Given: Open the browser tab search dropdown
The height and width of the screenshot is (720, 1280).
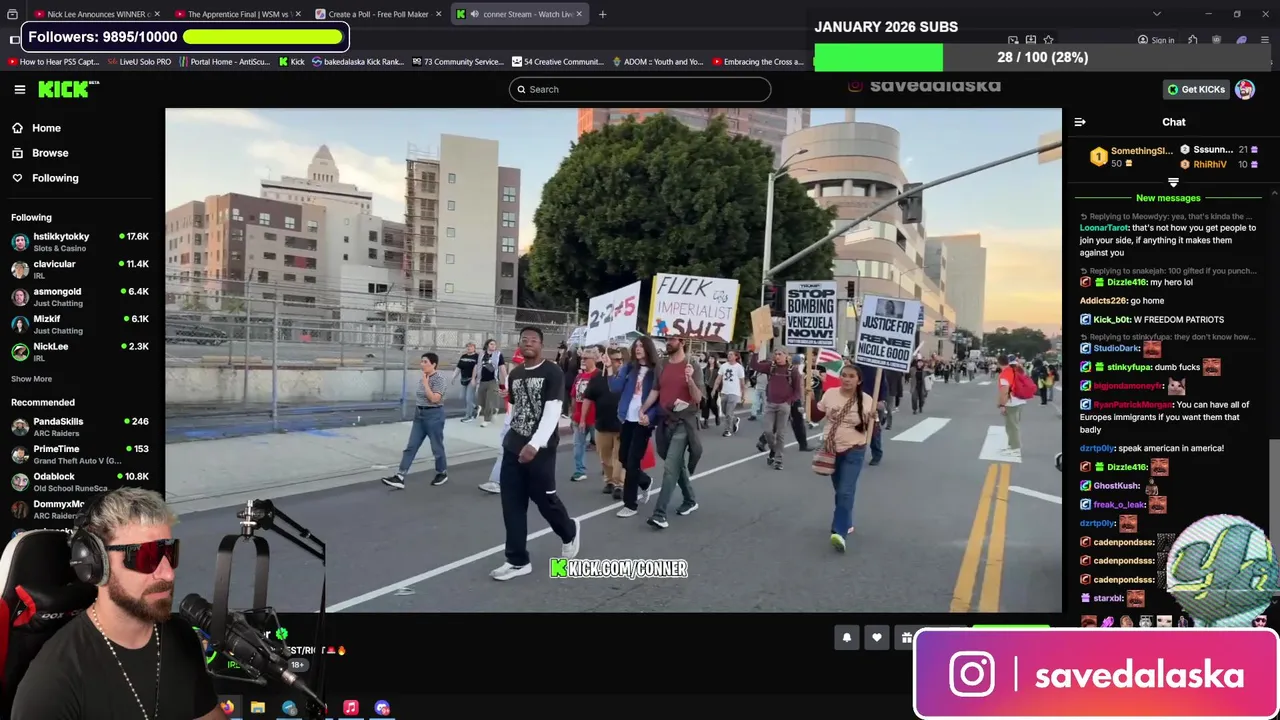Looking at the screenshot, I should point(1157,14).
